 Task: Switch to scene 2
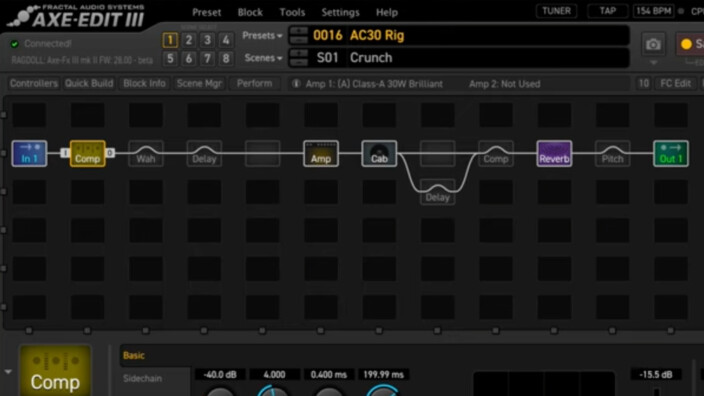189,40
